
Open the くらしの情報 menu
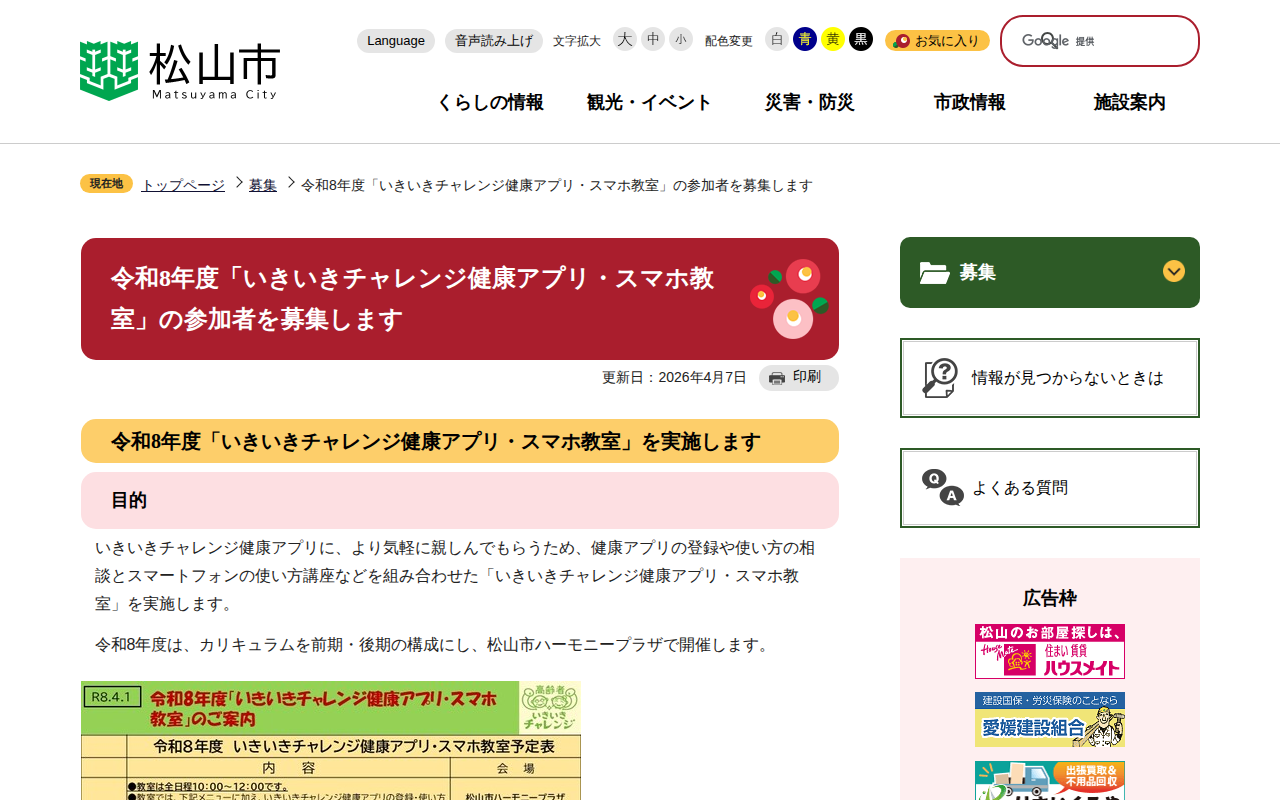pyautogui.click(x=490, y=102)
